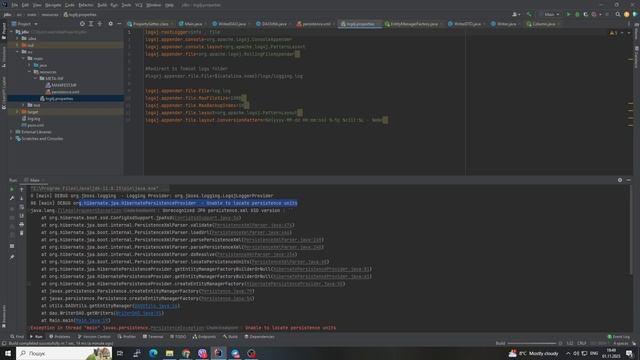Click the Search Everywhere magnifier icon
This screenshot has width=640, height=360.
(x=618, y=14)
